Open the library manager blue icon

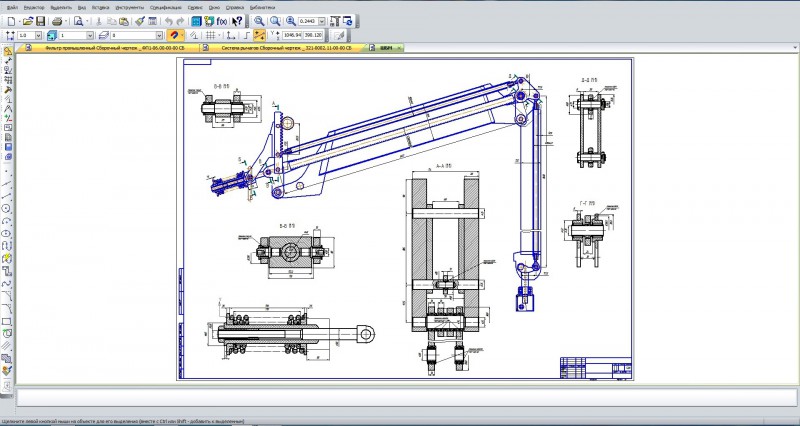tap(196, 21)
